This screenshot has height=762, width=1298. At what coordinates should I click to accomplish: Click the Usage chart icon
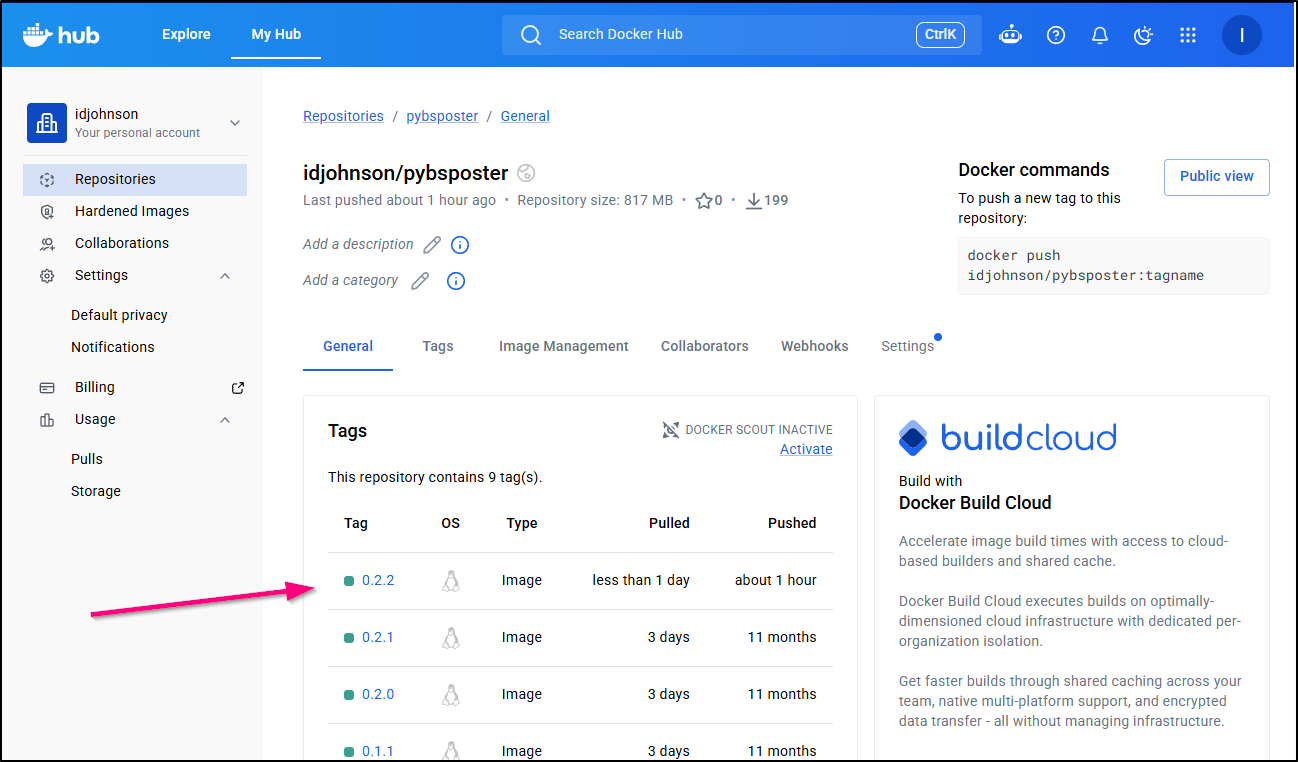pos(47,420)
